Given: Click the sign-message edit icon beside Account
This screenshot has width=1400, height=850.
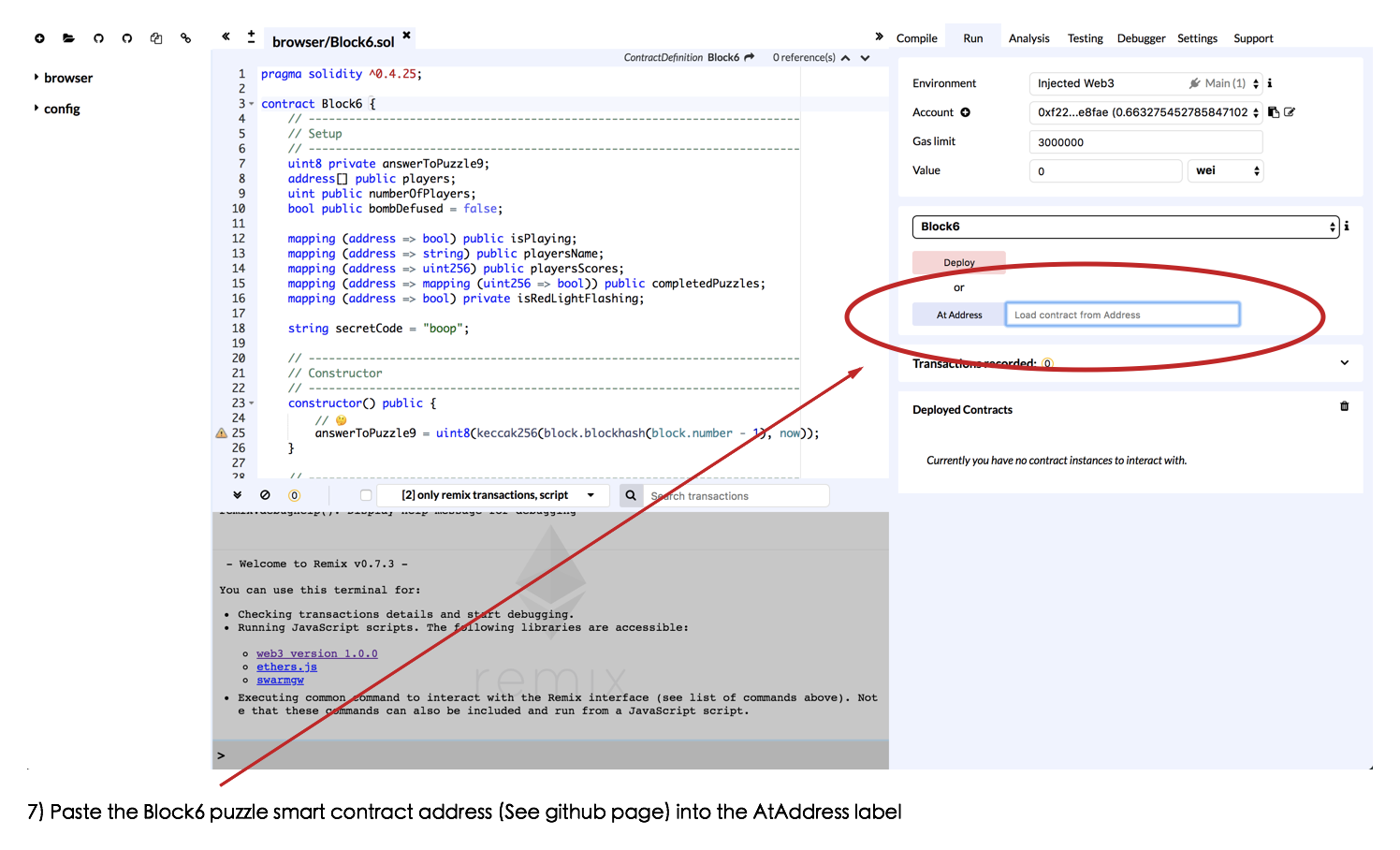Looking at the screenshot, I should point(1290,112).
